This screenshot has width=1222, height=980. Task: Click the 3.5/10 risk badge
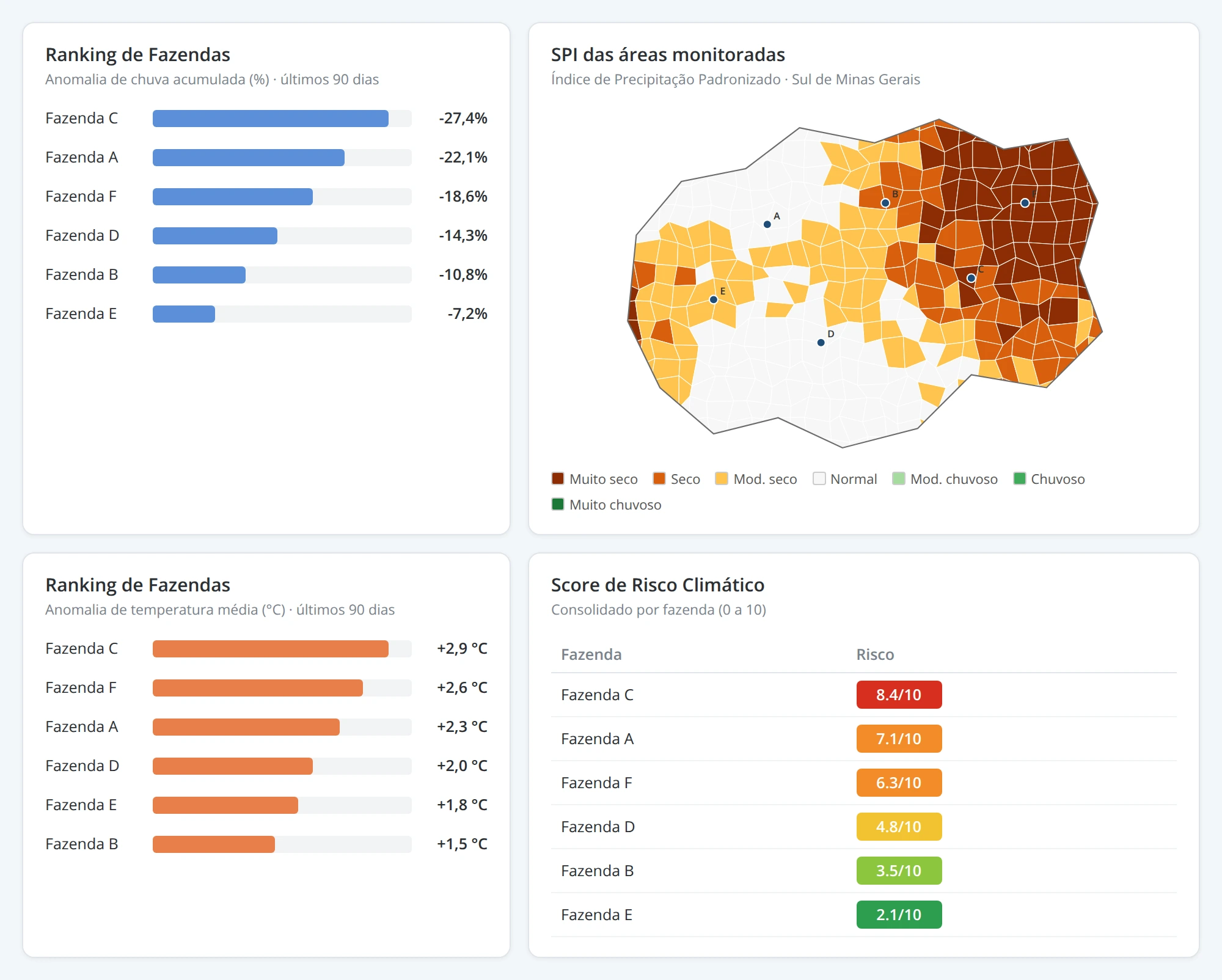[x=899, y=871]
